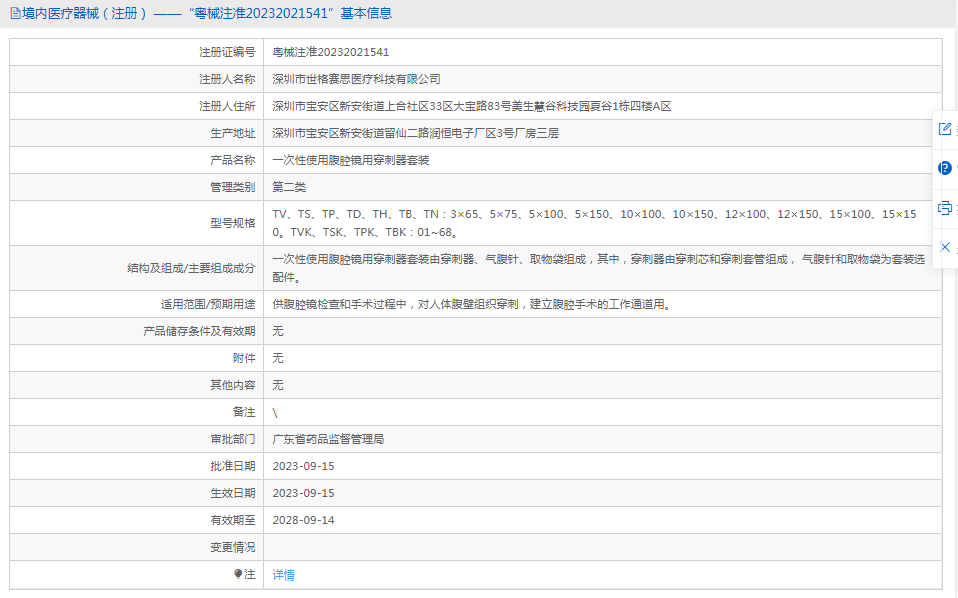The height and width of the screenshot is (598, 958).
Task: Click the 变更情况 row label
Action: pos(233,547)
